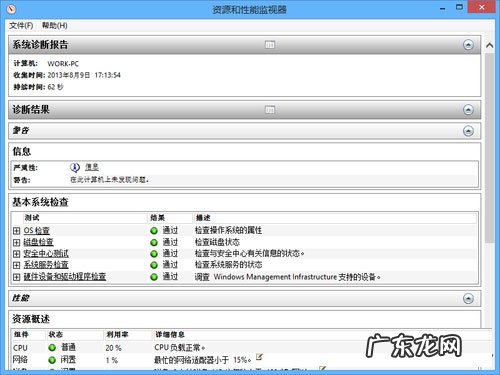Click green status icon for 硬件设备和驱动程序检查
Image resolution: width=500 pixels, height=375 pixels.
point(154,277)
